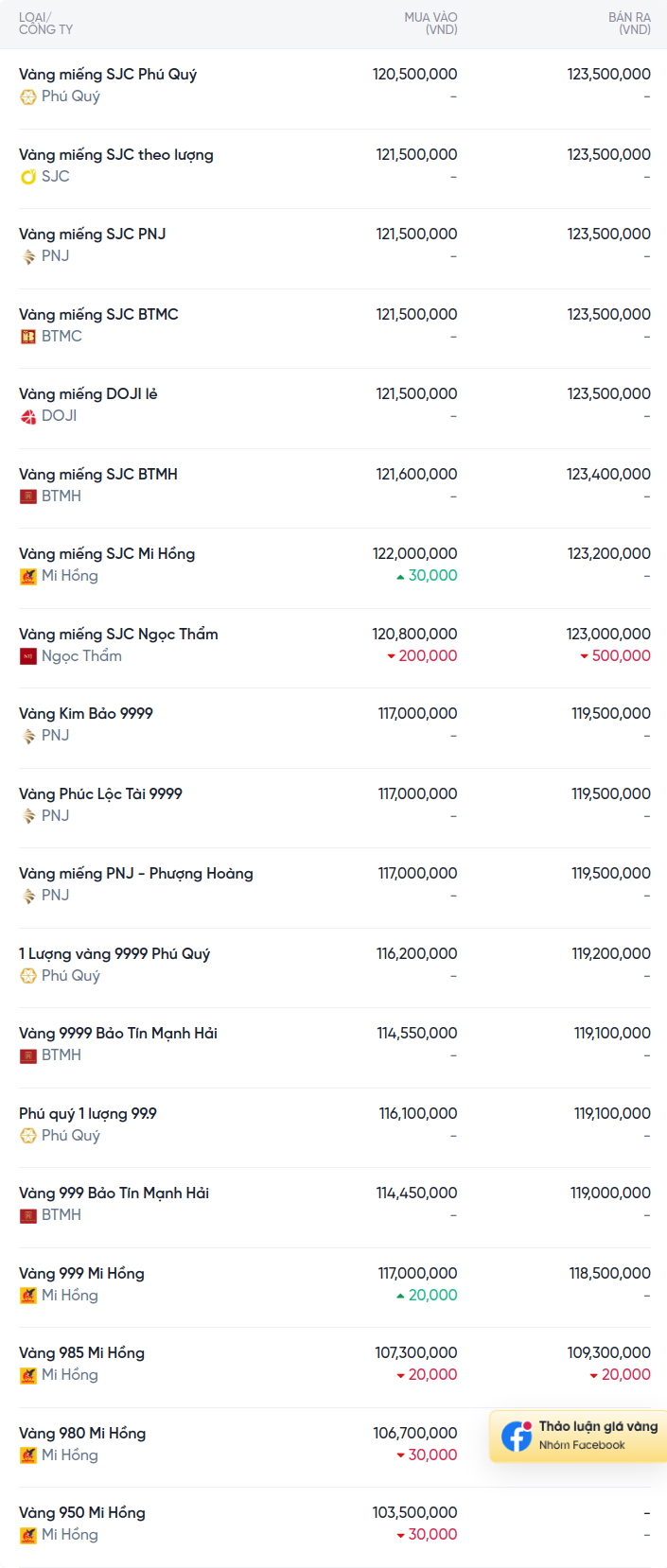667x1568 pixels.
Task: Click PNJ logo under Vàng miếng SJC PNJ
Action: click(x=28, y=256)
